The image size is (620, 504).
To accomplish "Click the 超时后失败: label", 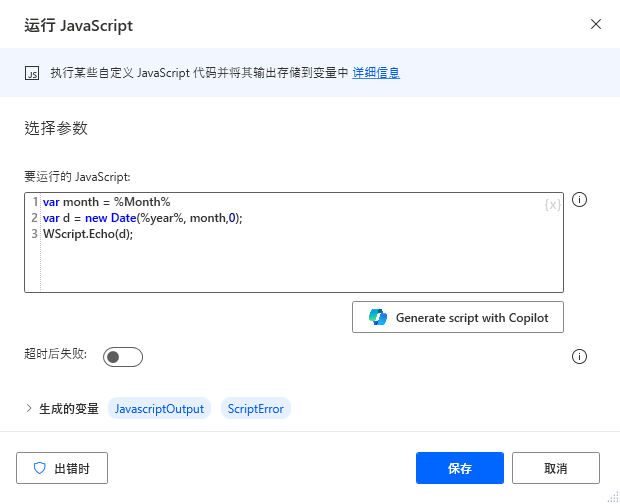I will (x=55, y=353).
